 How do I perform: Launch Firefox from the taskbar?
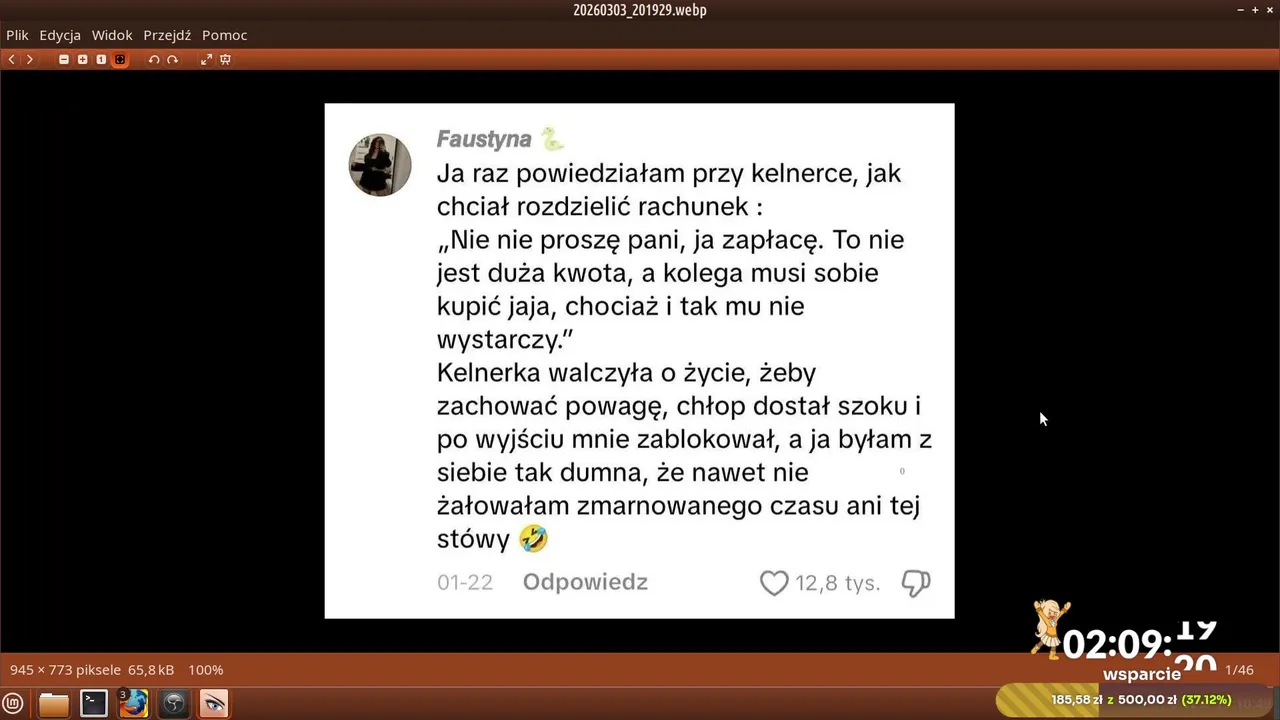coord(134,704)
